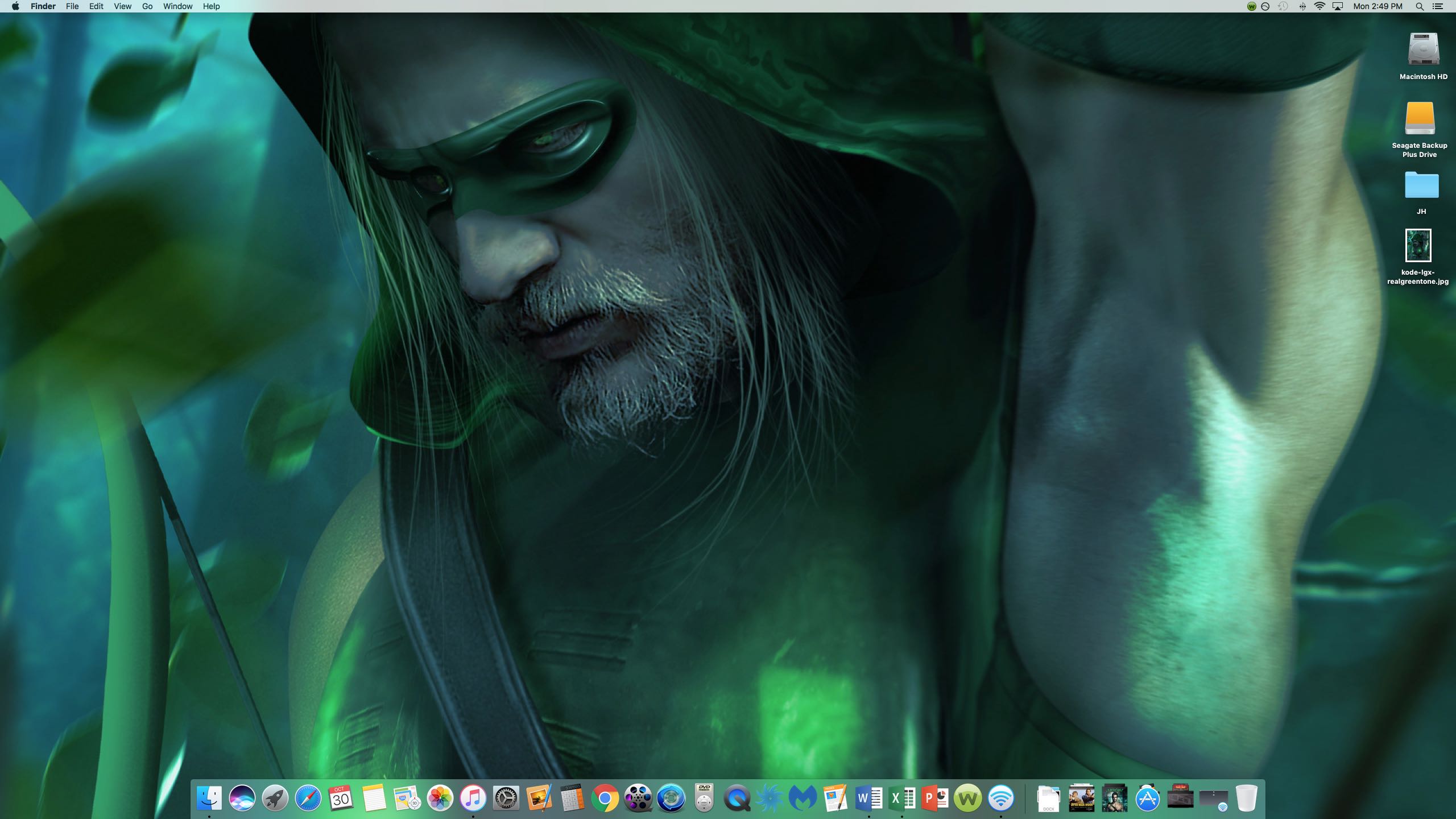Open the View menu

point(122,6)
